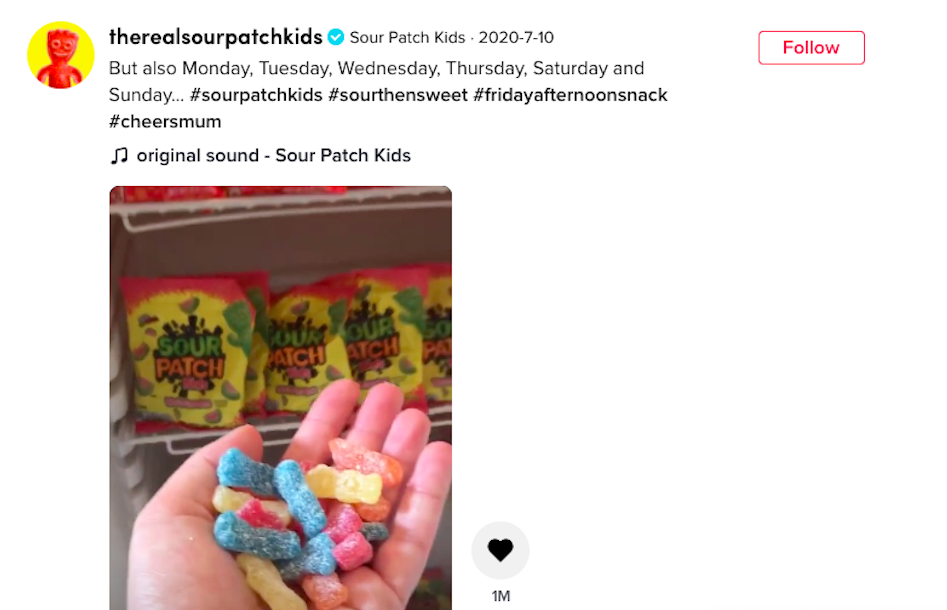Click the Sour Patch bag in video

(190, 353)
